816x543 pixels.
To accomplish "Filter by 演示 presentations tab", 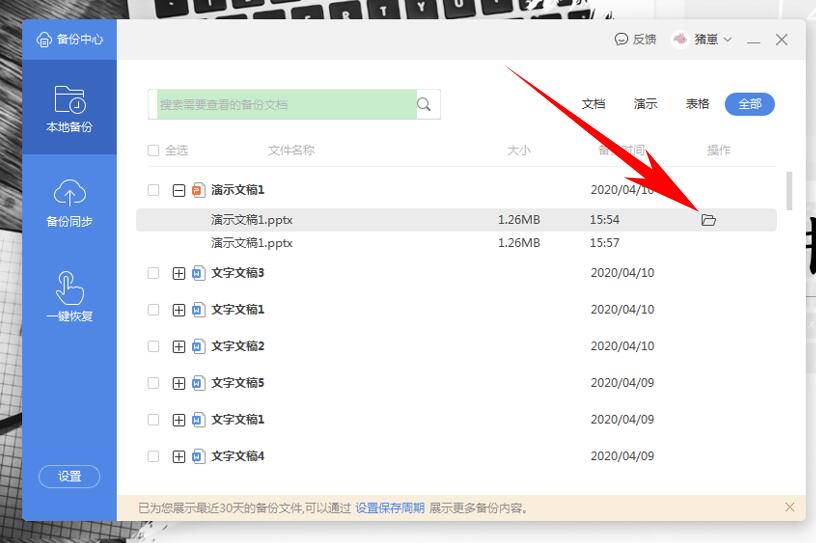I will click(x=645, y=104).
